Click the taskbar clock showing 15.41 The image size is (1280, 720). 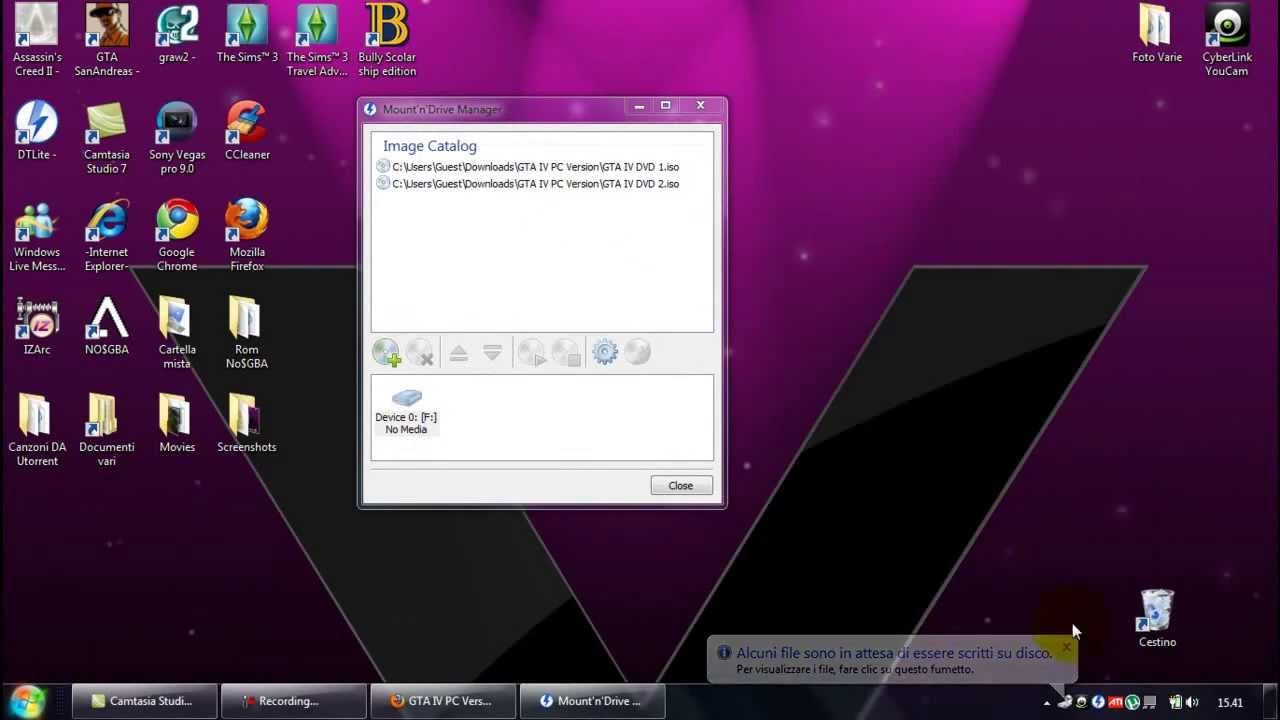pyautogui.click(x=1230, y=702)
